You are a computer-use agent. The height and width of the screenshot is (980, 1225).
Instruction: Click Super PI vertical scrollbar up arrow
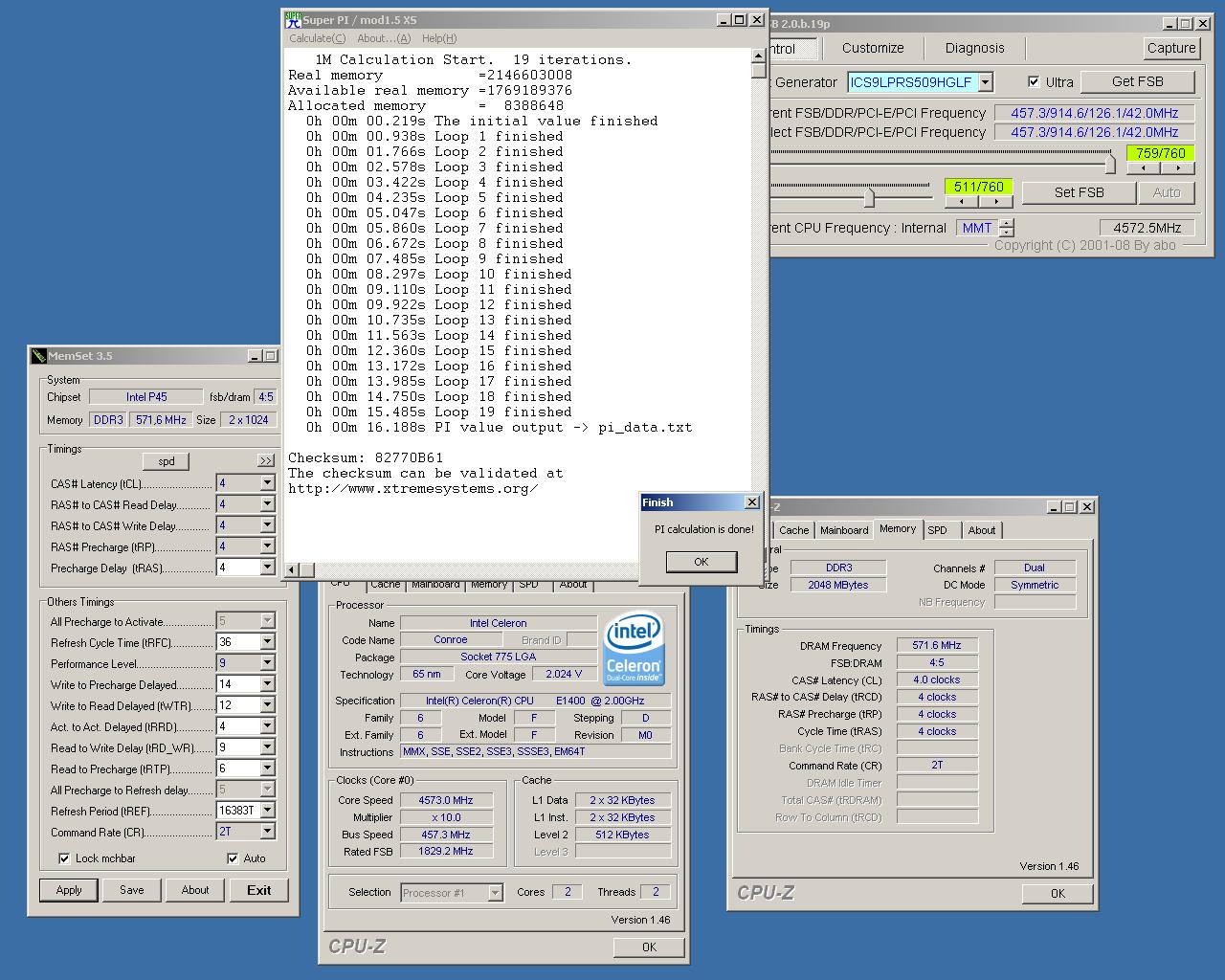point(759,55)
